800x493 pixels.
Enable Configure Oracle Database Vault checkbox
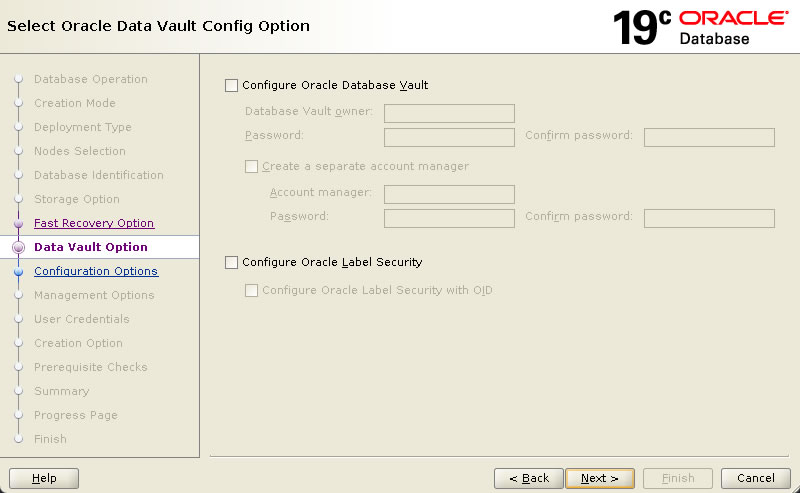point(232,85)
